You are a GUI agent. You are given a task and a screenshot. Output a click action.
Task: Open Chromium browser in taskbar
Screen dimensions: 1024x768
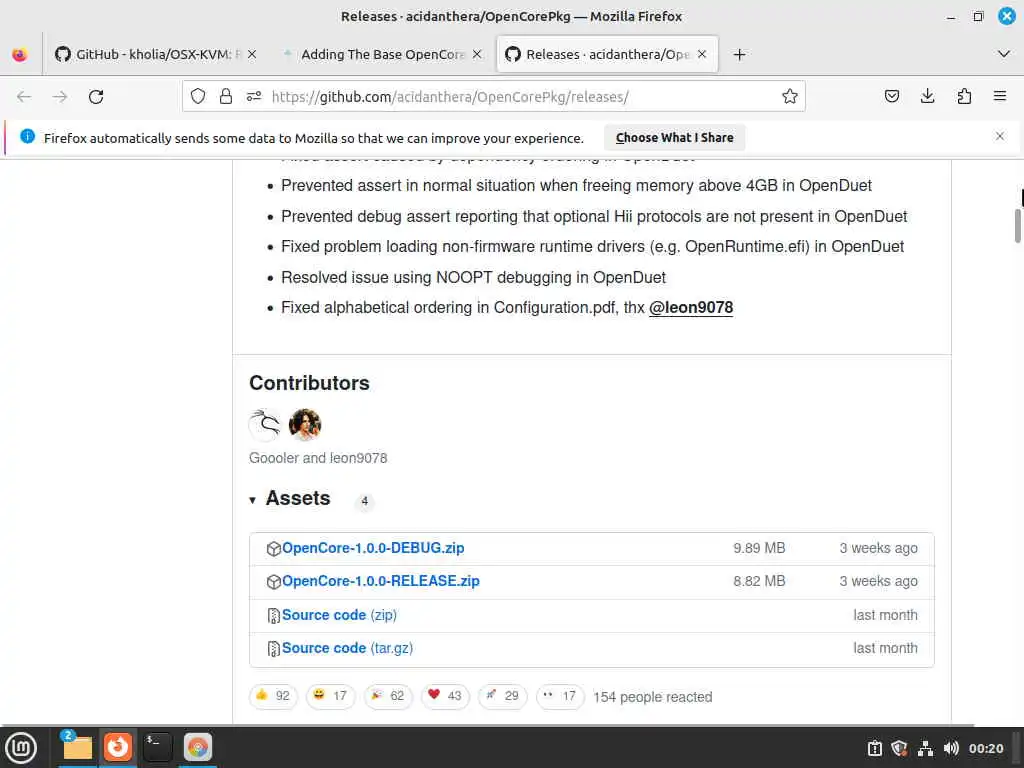[x=198, y=748]
